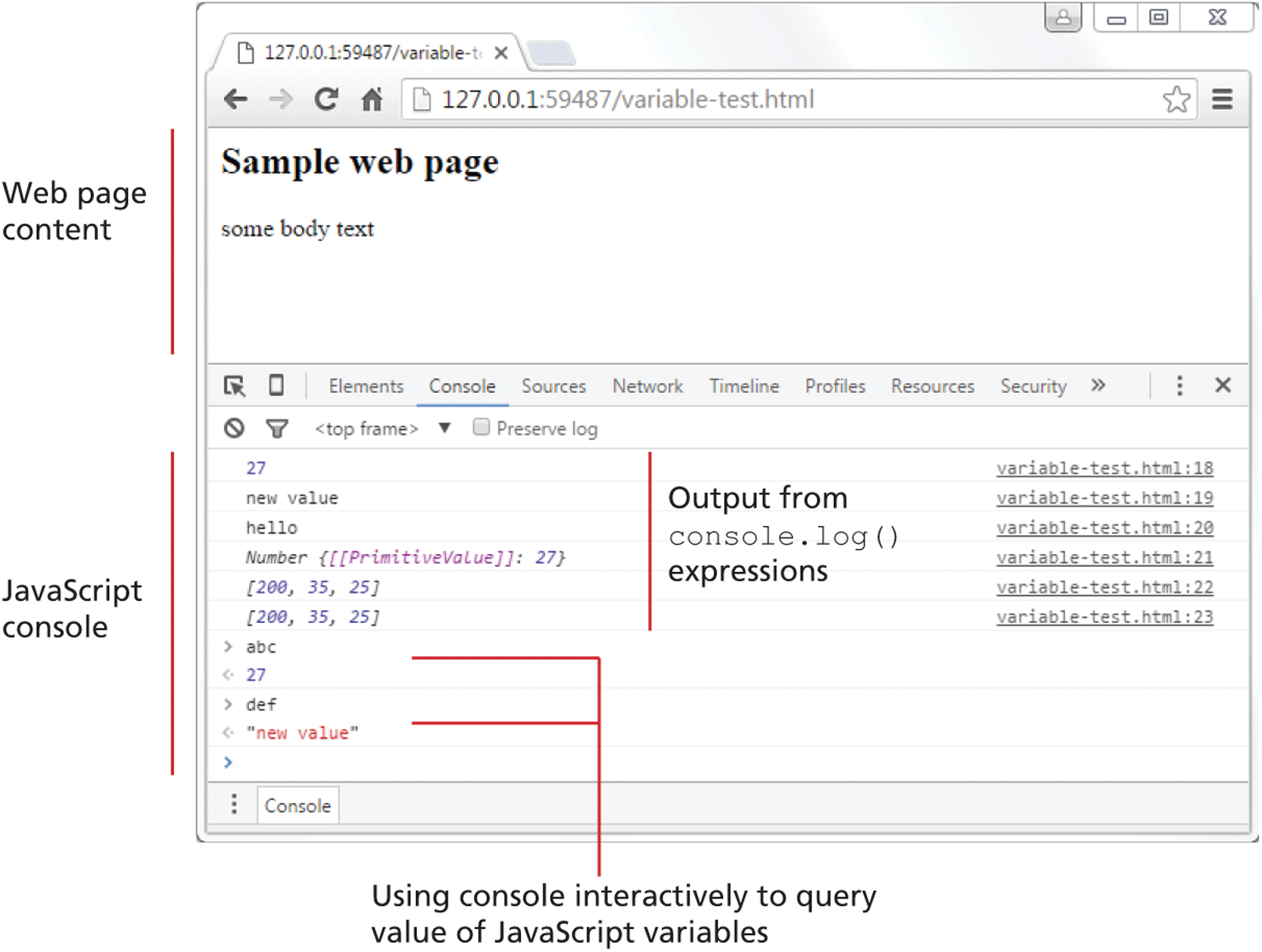1262x952 pixels.
Task: Activate the inspect element picker icon
Action: click(234, 386)
